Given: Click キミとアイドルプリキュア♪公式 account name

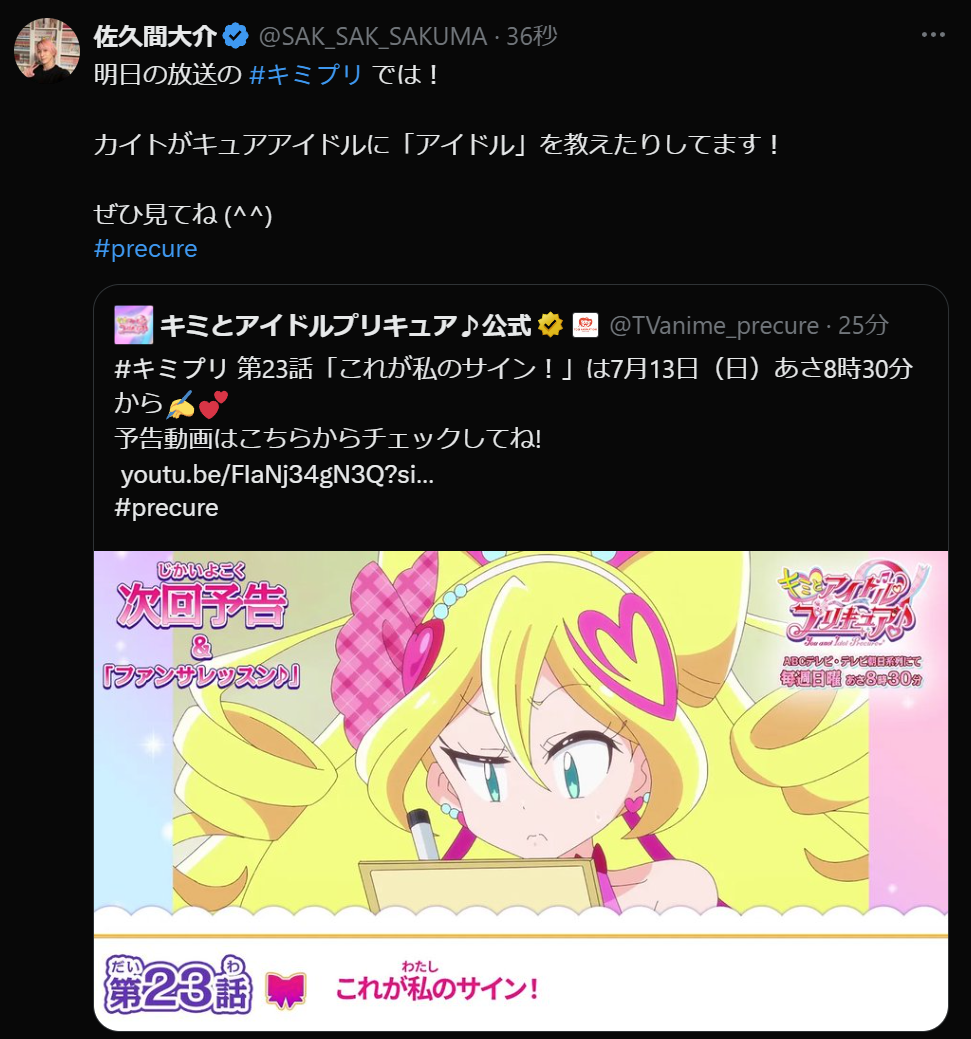Looking at the screenshot, I should [x=345, y=325].
